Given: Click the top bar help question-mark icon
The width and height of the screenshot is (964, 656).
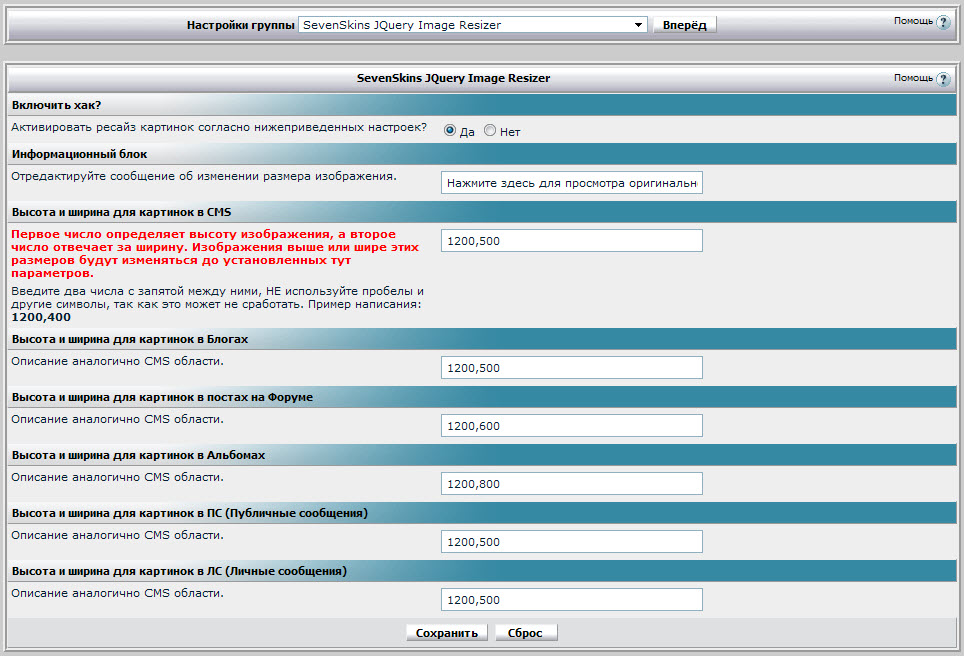Looking at the screenshot, I should [x=943, y=23].
